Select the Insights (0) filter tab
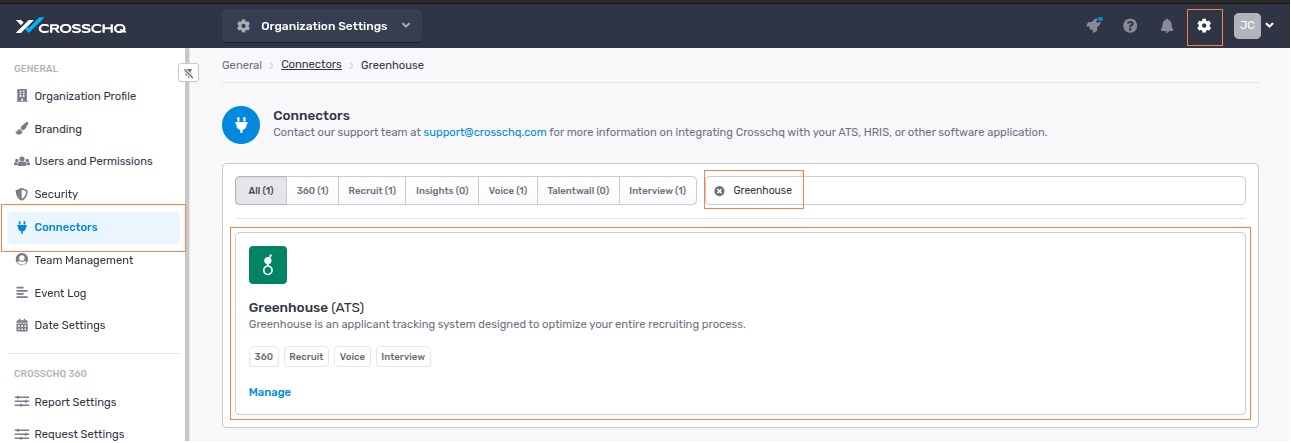Image resolution: width=1291 pixels, height=443 pixels. pyautogui.click(x=442, y=190)
